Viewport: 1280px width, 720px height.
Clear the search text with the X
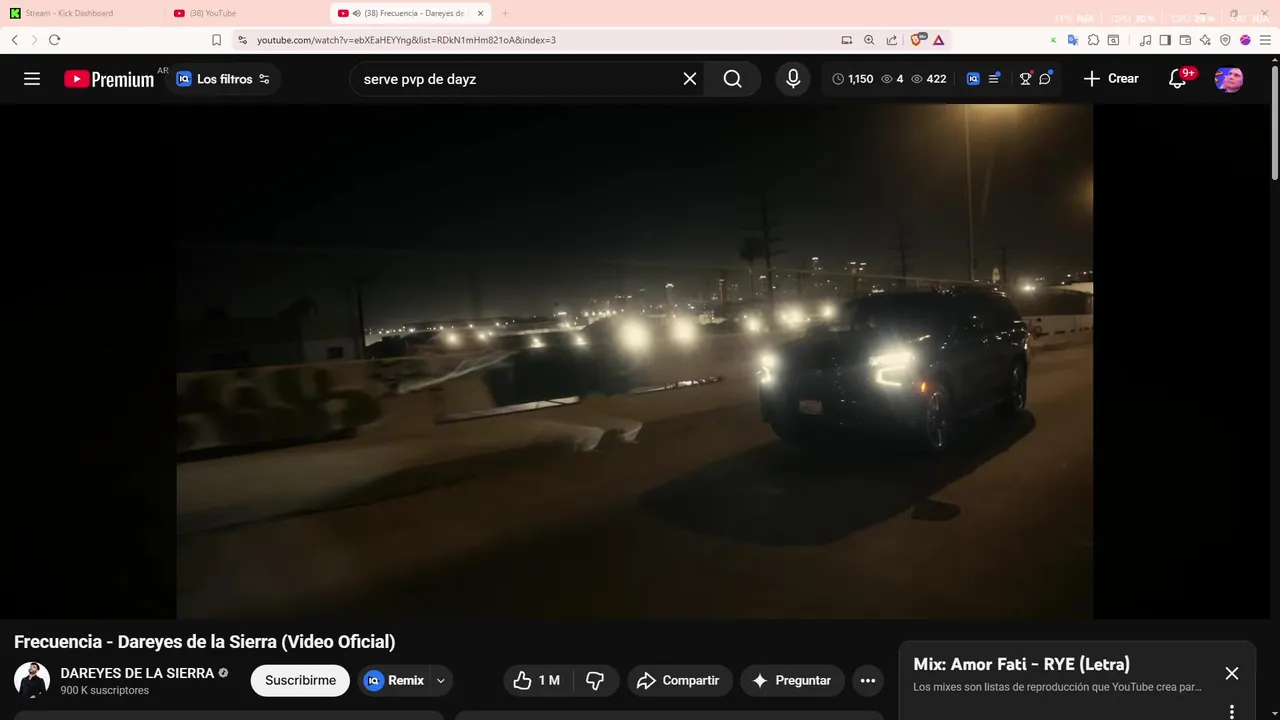pos(690,79)
